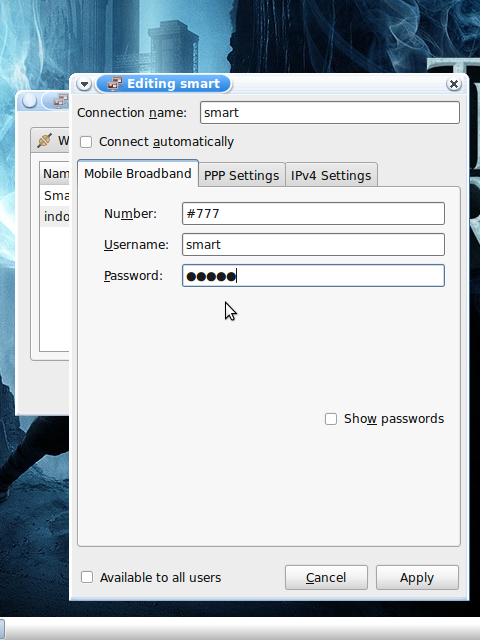Click the 'Nam' column header in background window
This screenshot has width=480, height=640.
point(55,173)
